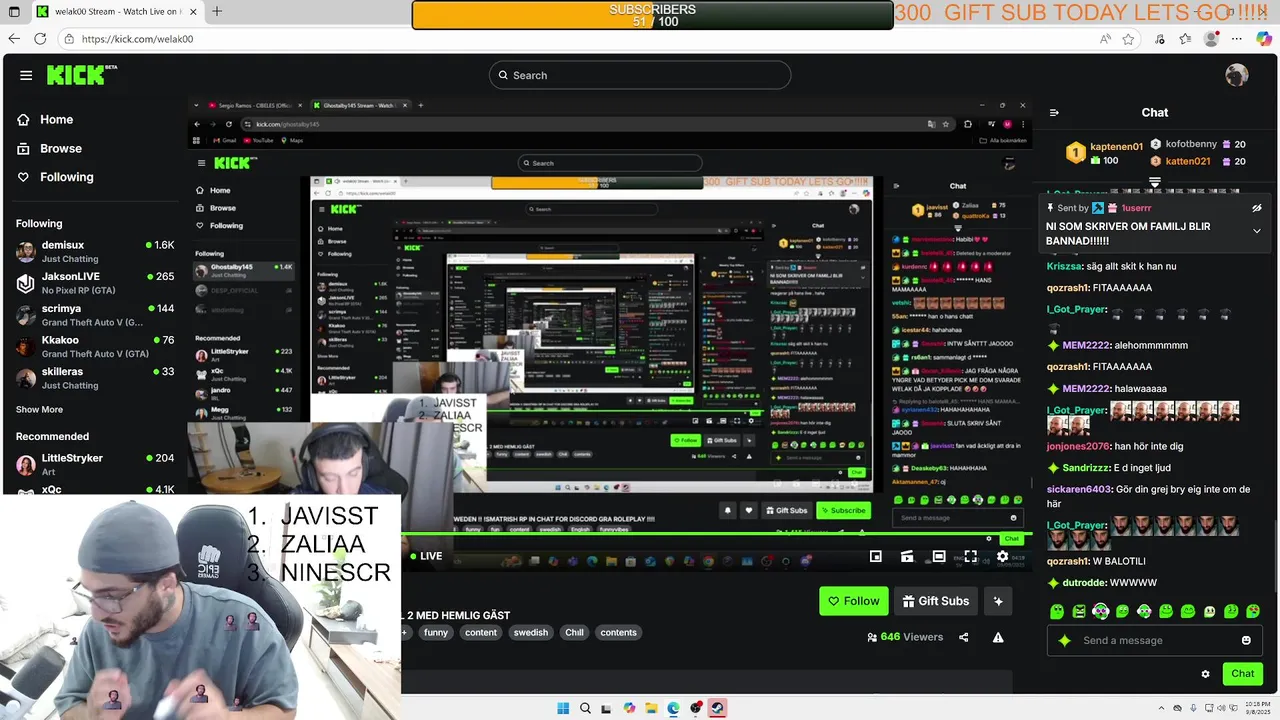
Task: Open a new browser tab
Action: tap(217, 11)
